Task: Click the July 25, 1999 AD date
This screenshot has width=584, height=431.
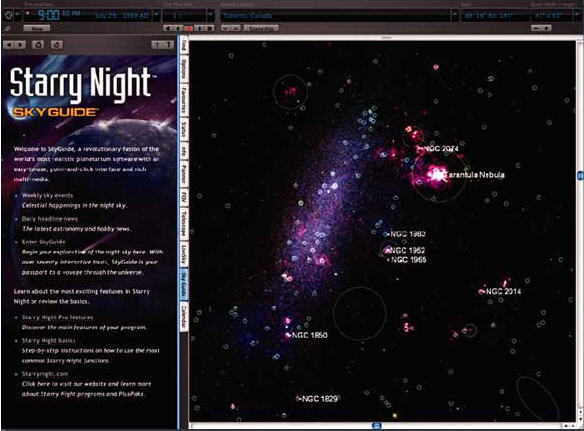Action: 122,16
